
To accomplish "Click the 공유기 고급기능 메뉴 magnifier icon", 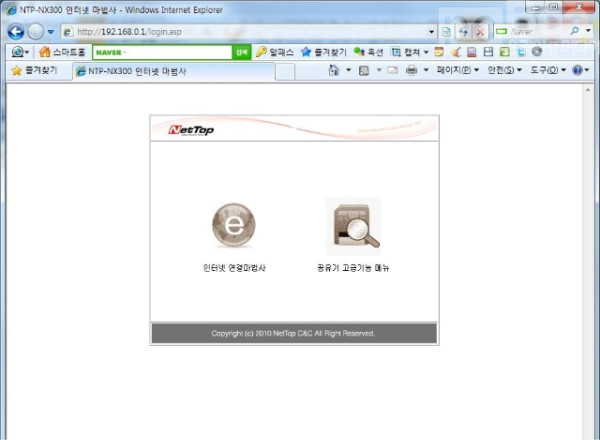I will tap(354, 226).
